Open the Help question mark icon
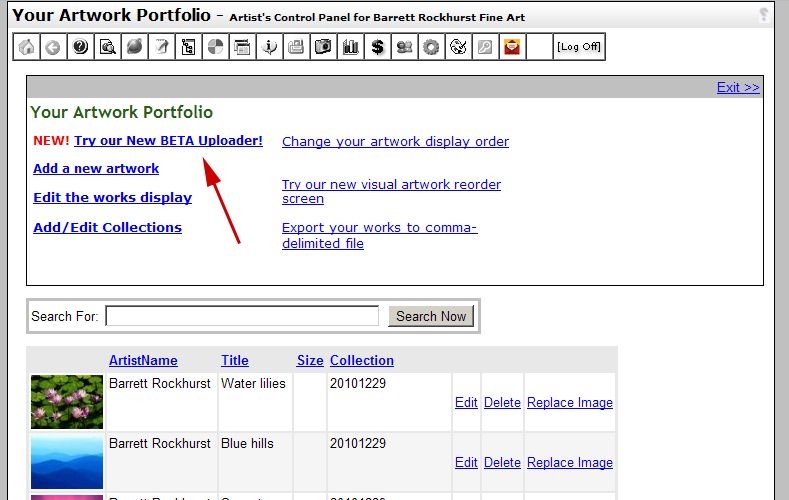 81,47
